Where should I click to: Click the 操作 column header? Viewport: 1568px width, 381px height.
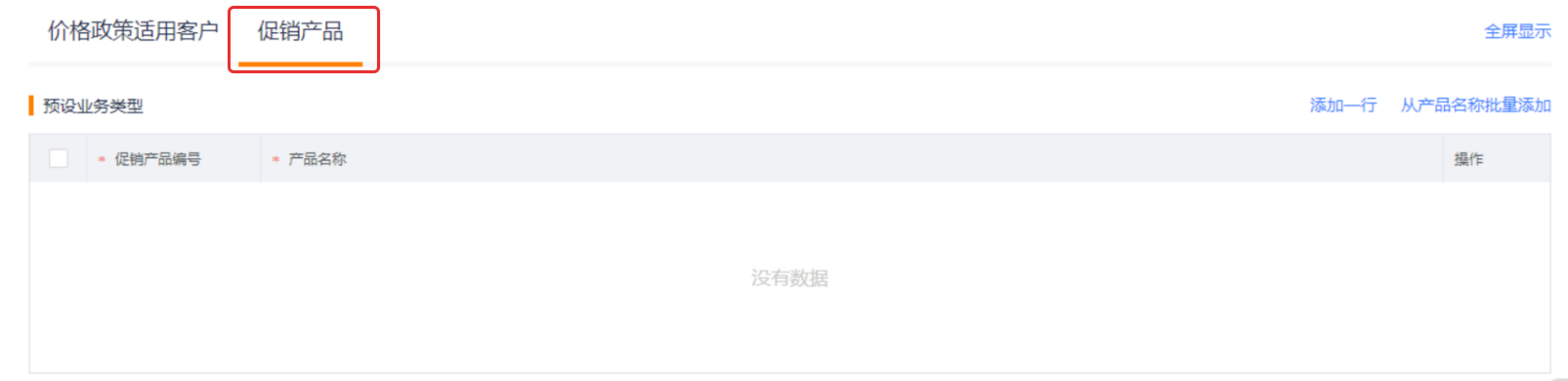coord(1468,159)
